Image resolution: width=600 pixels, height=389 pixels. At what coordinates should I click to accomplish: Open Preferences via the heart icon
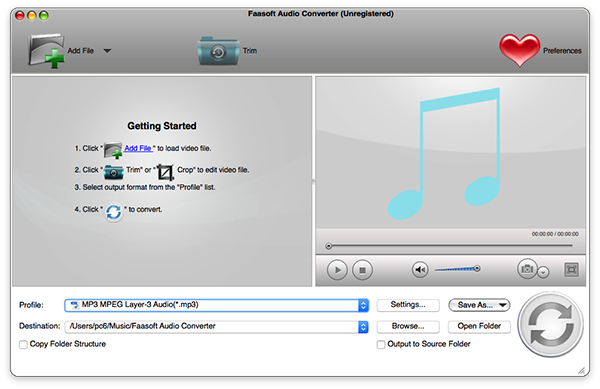click(x=519, y=50)
